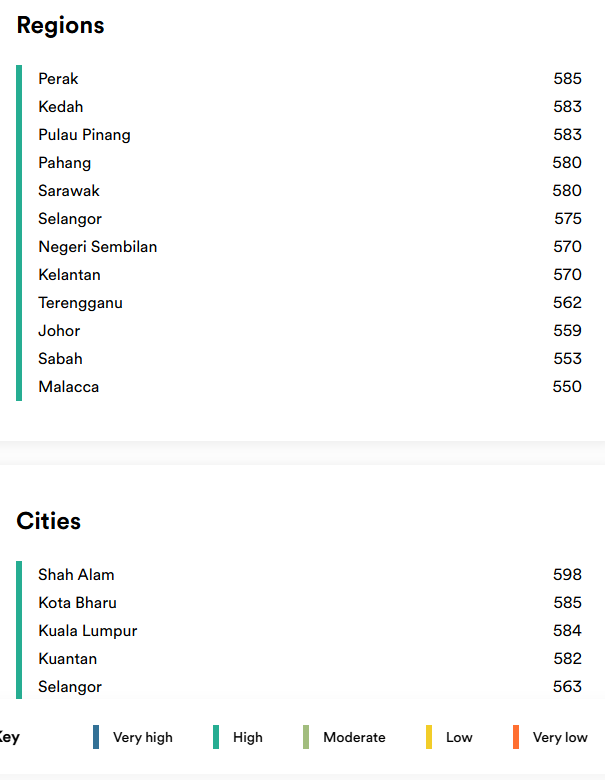
Task: Click the Moderate green color swatch
Action: pyautogui.click(x=306, y=737)
